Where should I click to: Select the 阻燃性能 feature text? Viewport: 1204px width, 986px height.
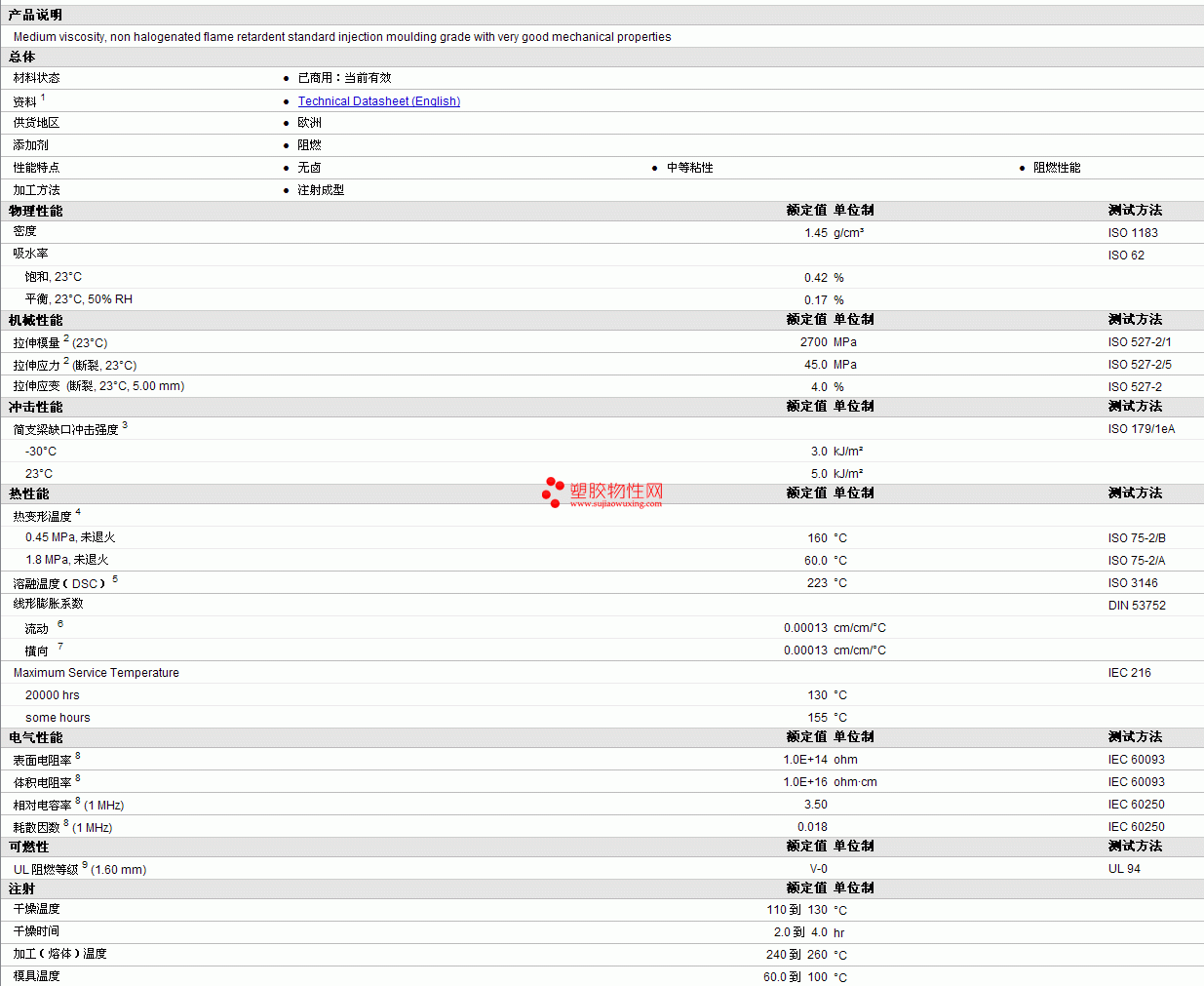tap(1057, 168)
